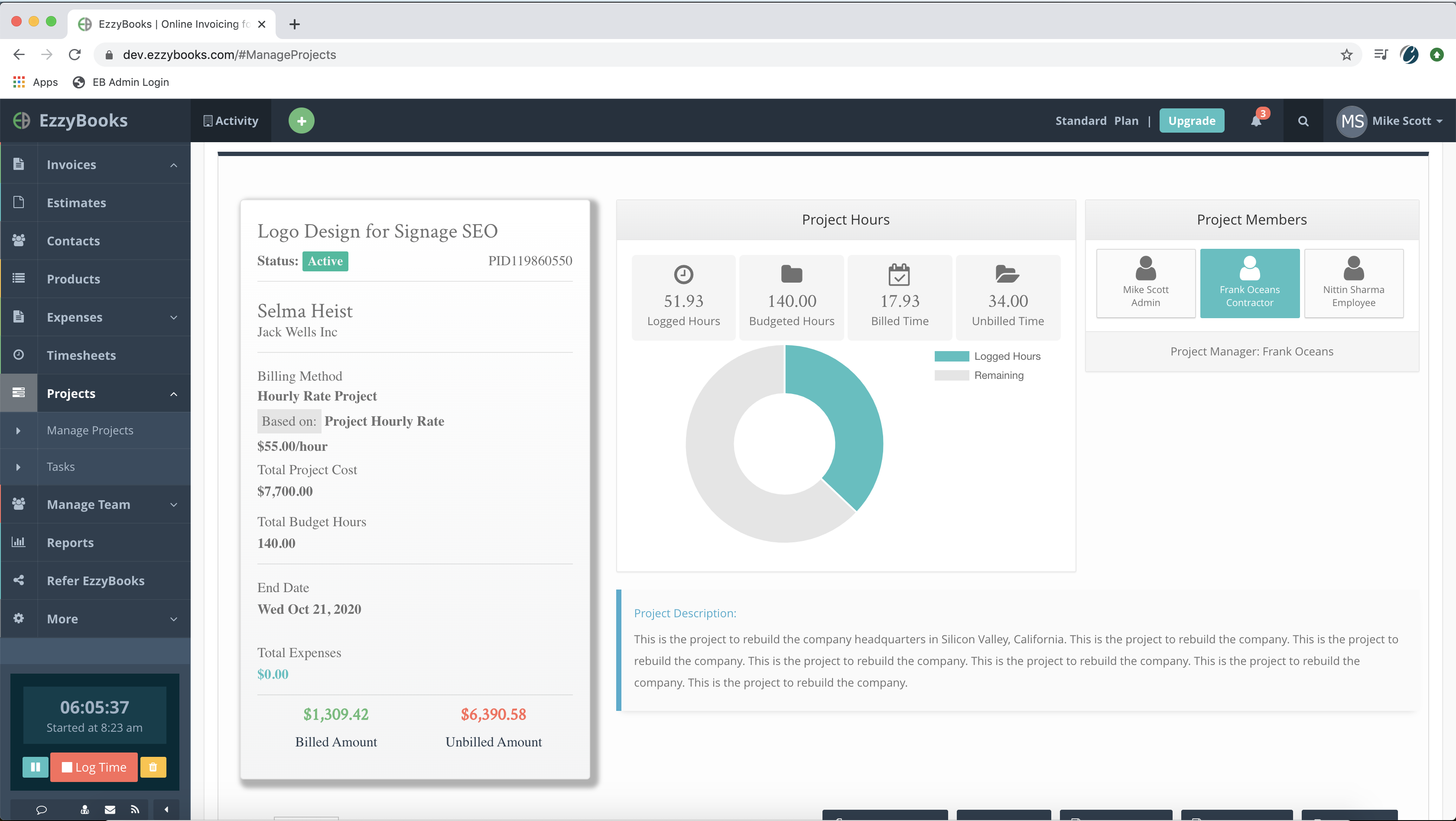Viewport: 1456px width, 821px height.
Task: Click the chat bubble icon in sidebar footer
Action: 41,810
